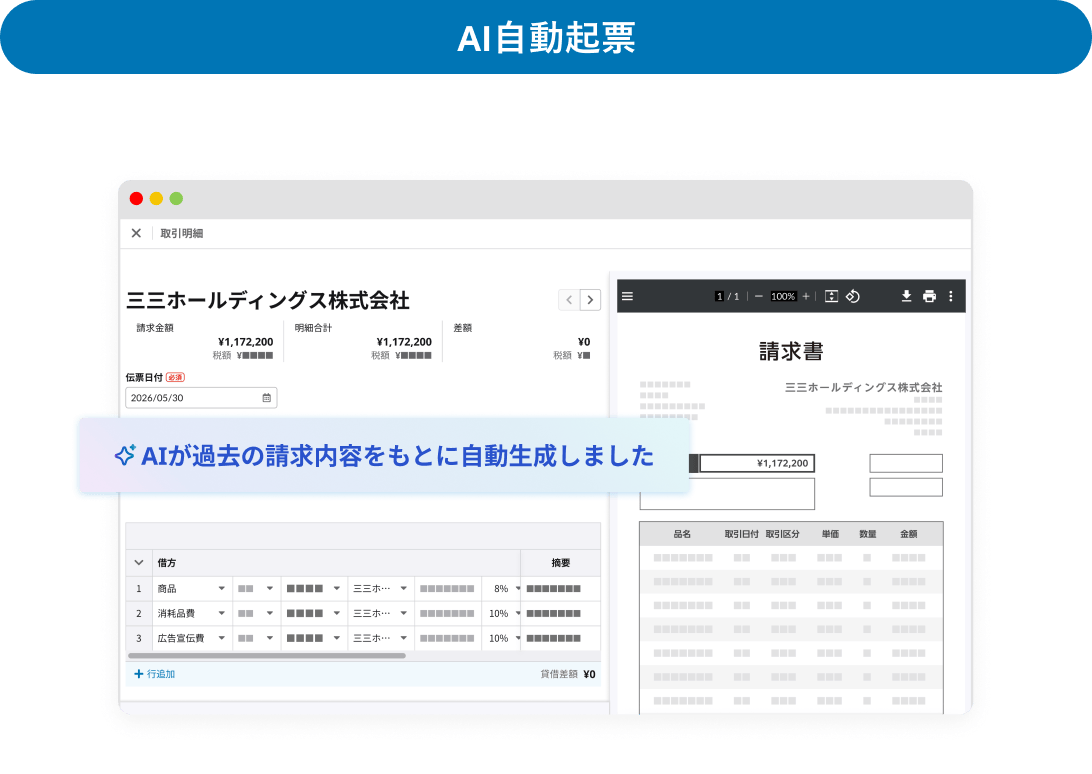Open calendar picker for 伝票日付

(x=267, y=398)
